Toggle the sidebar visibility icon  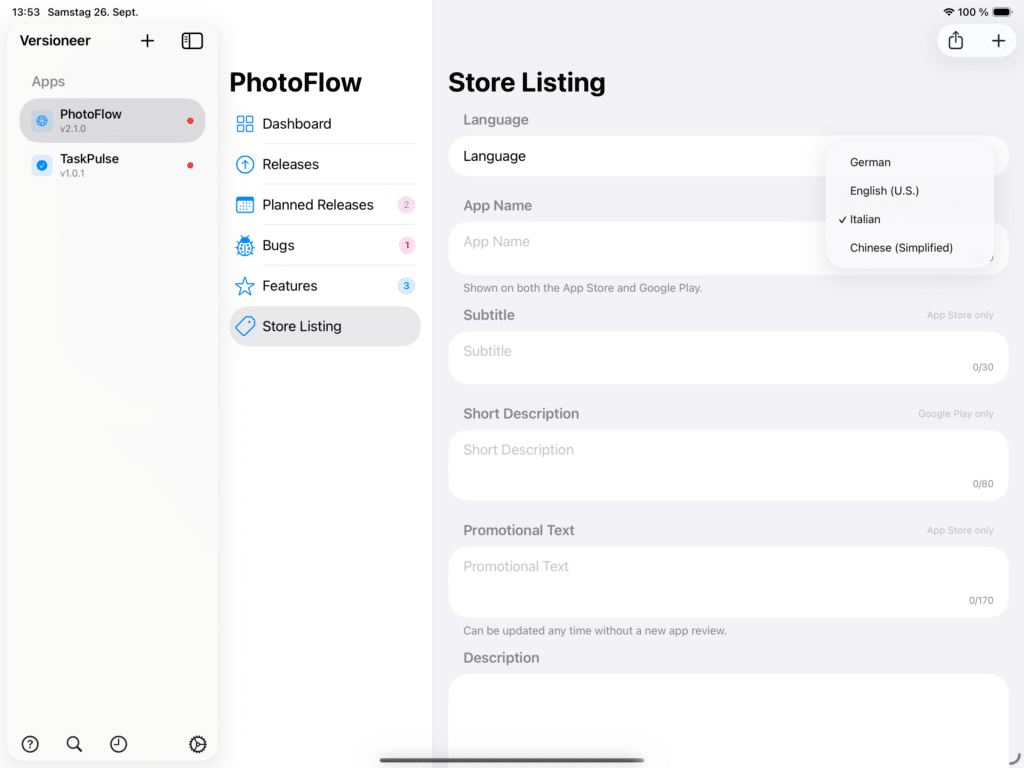[x=192, y=40]
